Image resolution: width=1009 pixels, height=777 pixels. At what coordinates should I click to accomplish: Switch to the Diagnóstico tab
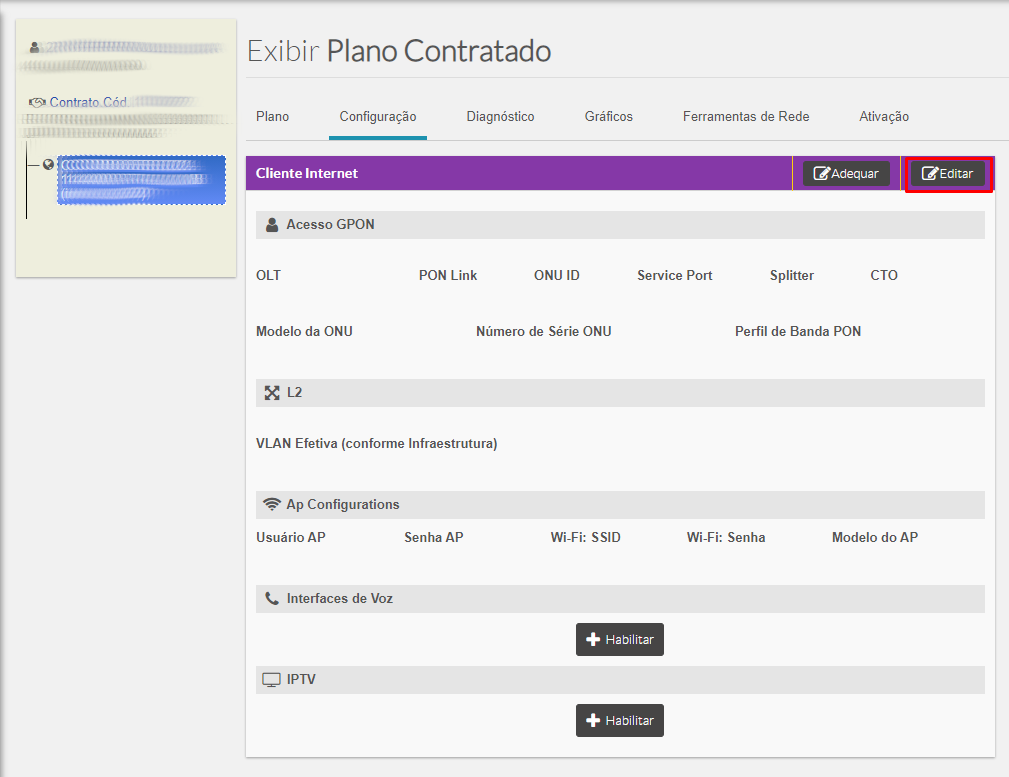pyautogui.click(x=500, y=117)
